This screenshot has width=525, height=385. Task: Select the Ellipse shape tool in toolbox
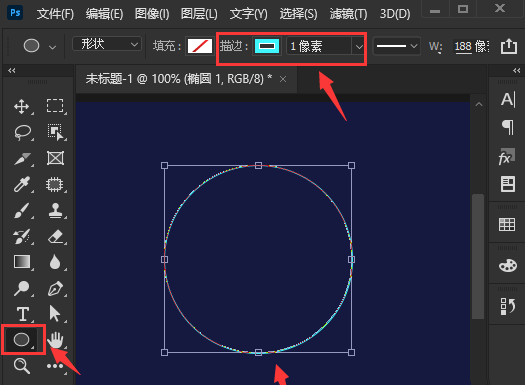tap(21, 340)
